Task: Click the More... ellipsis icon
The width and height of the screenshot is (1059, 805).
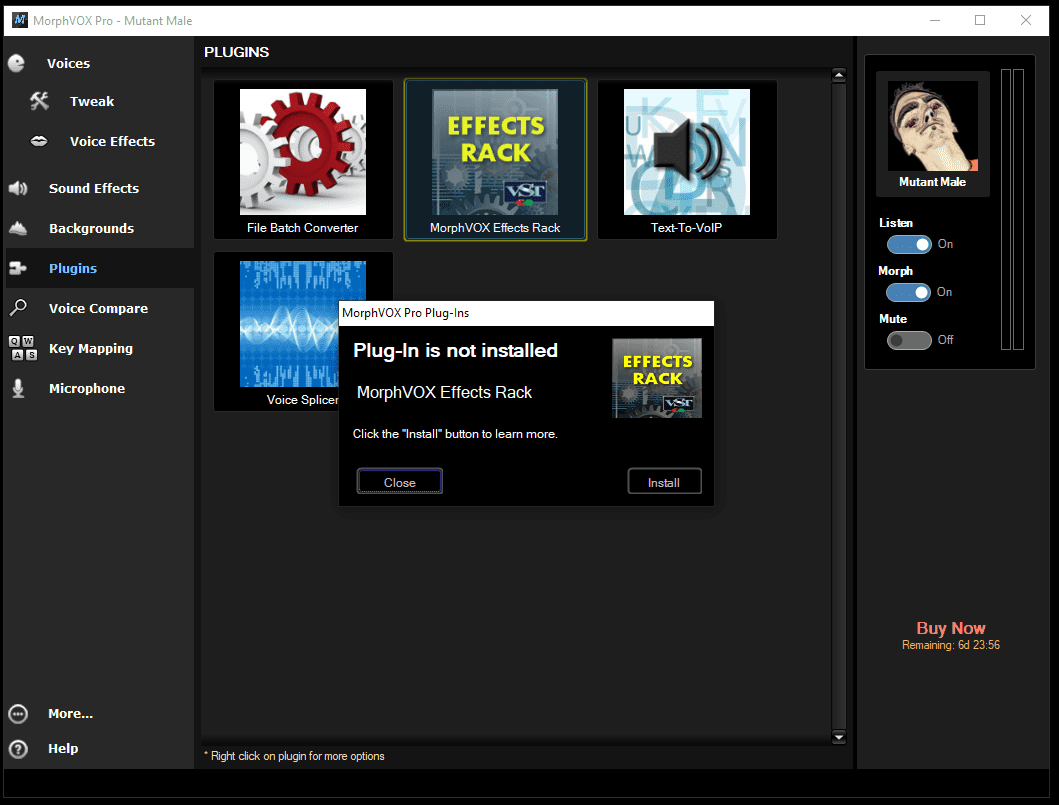Action: click(18, 714)
